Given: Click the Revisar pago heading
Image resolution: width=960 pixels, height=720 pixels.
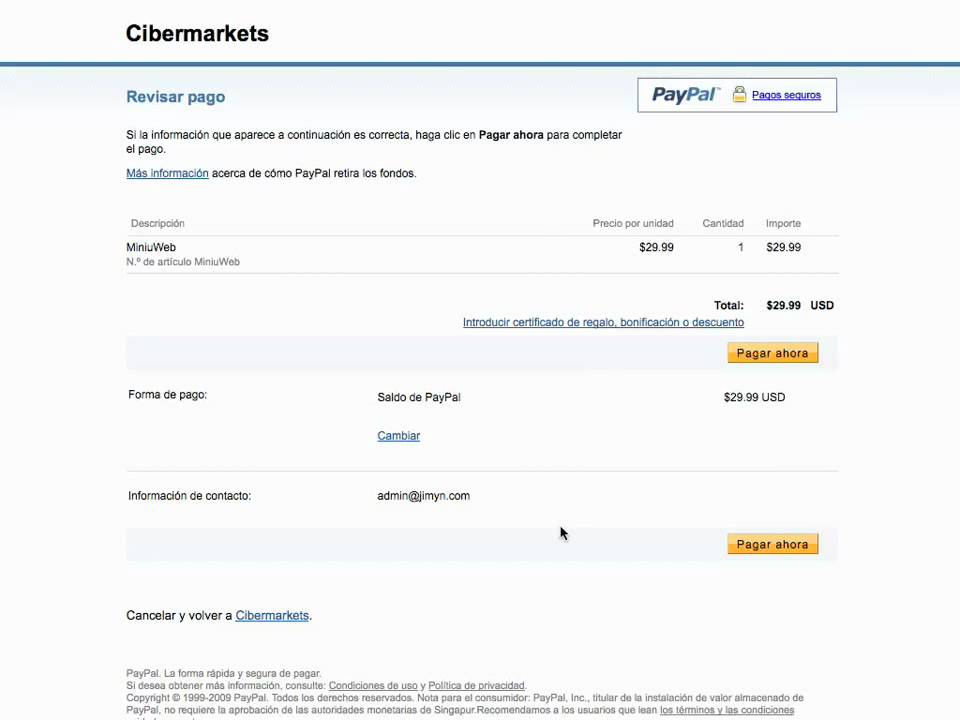Looking at the screenshot, I should click(175, 97).
